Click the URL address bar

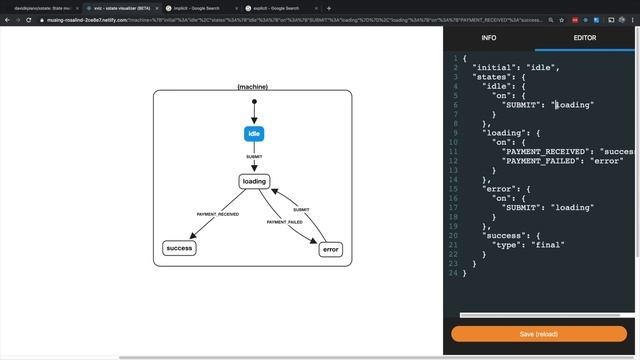(294, 20)
